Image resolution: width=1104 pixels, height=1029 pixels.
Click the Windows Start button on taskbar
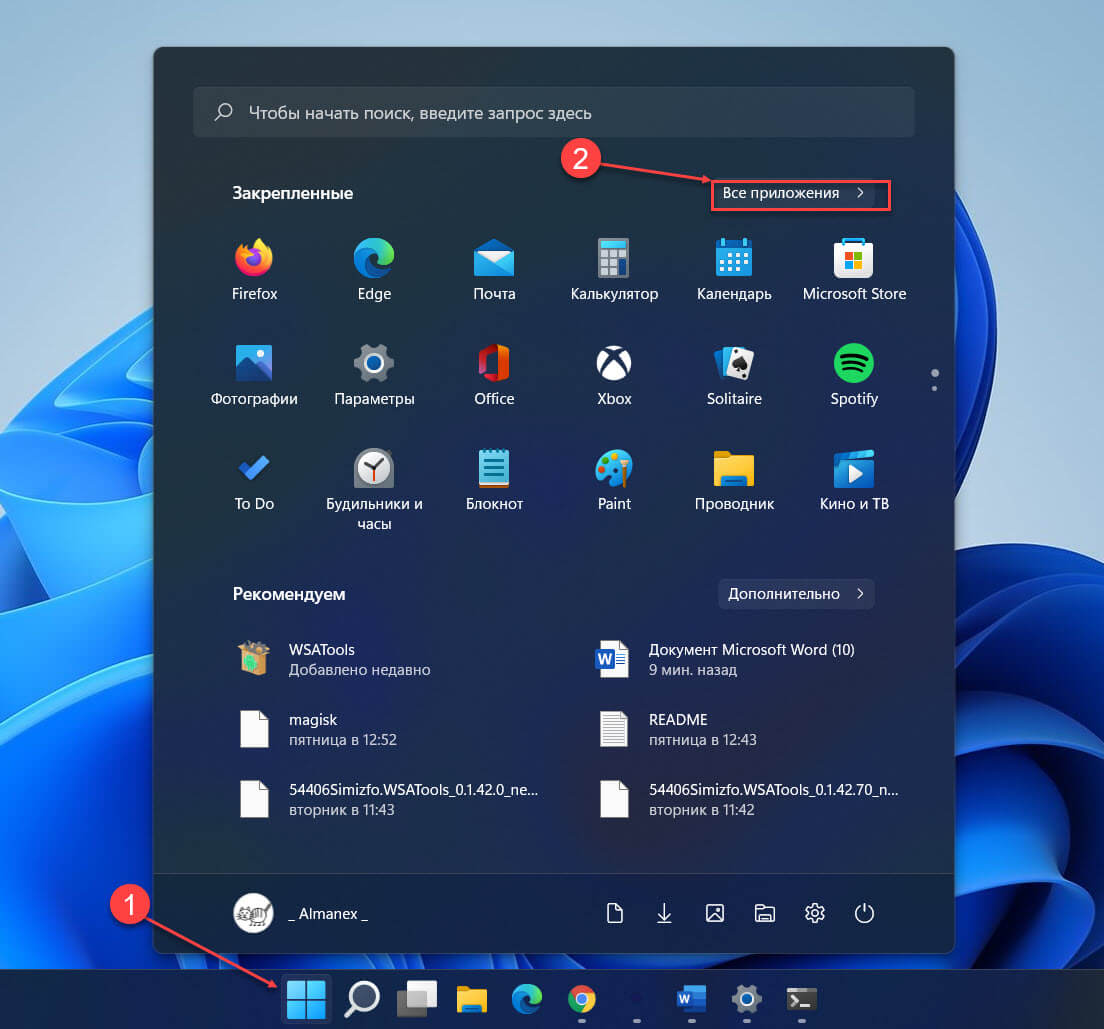point(306,999)
